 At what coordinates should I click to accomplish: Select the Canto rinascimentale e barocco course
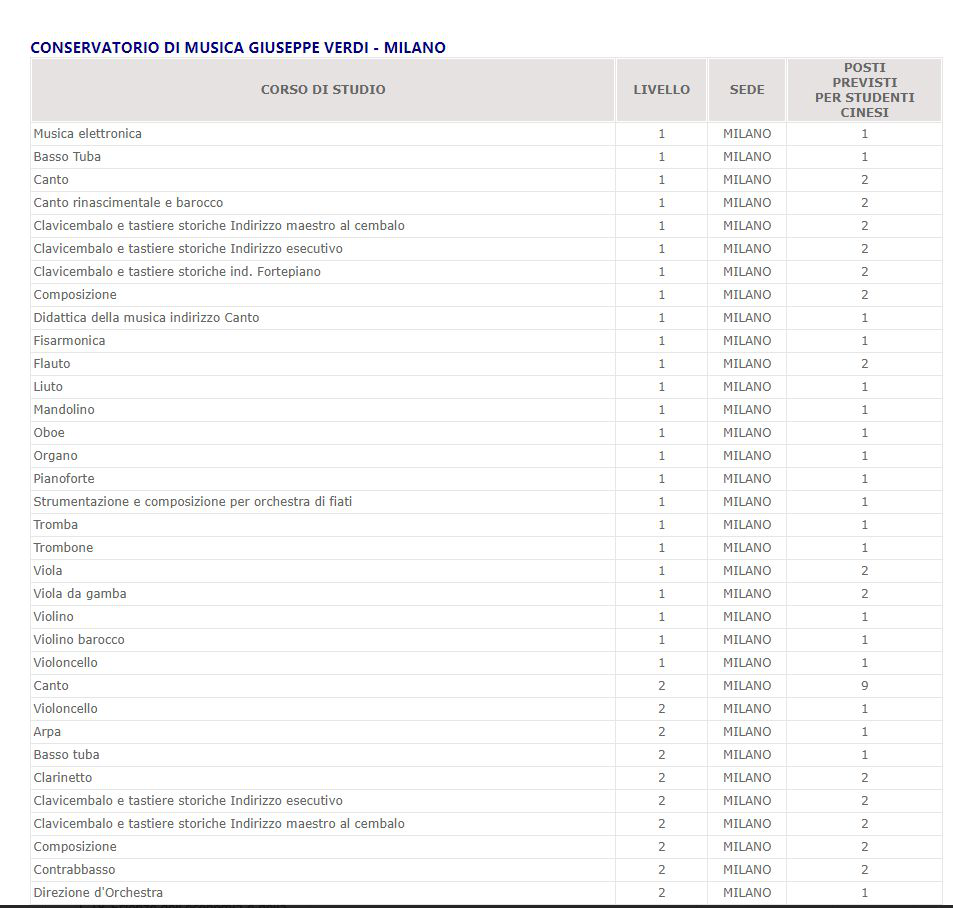point(128,203)
